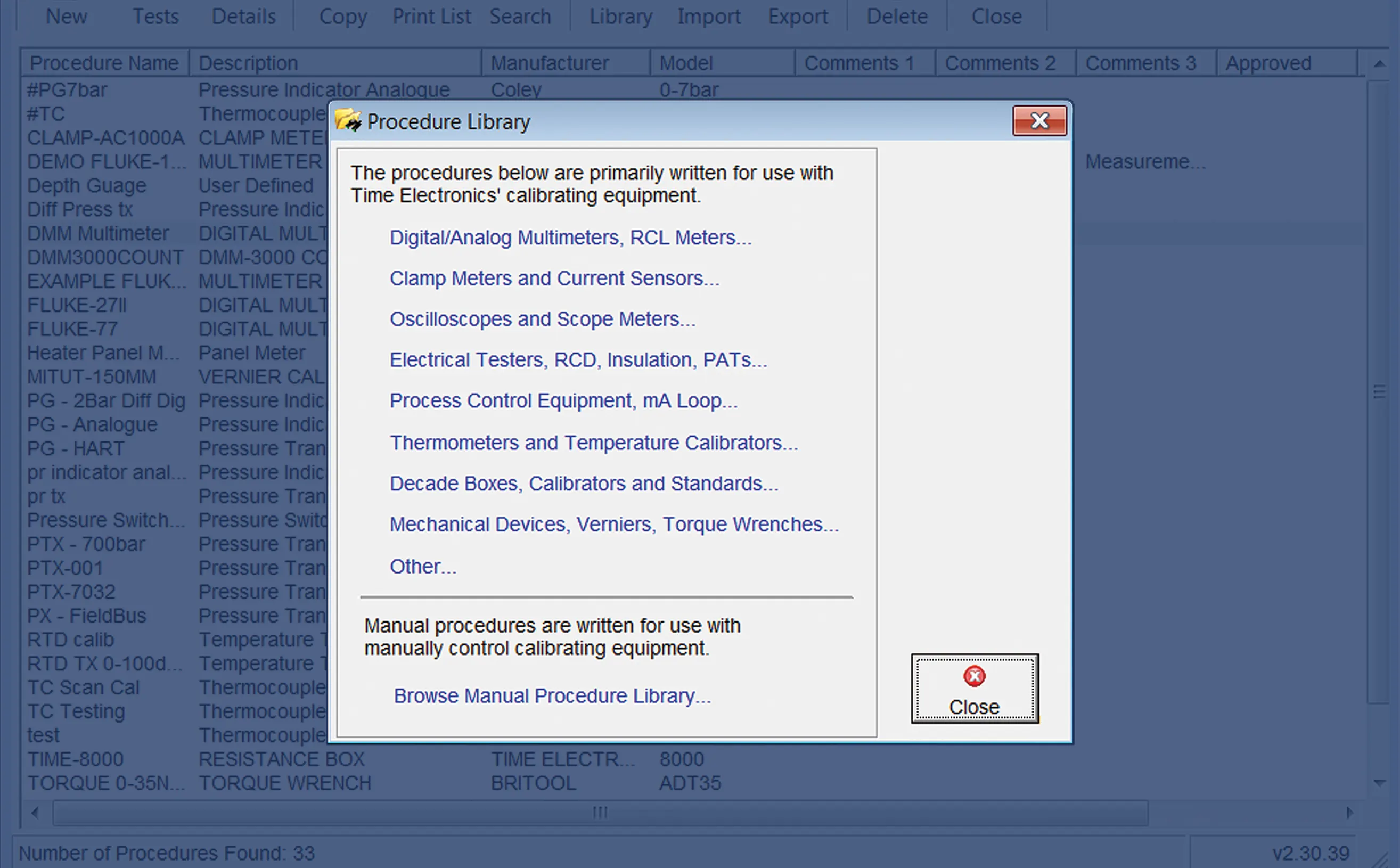Image resolution: width=1400 pixels, height=868 pixels.
Task: Click Import on the toolbar
Action: click(709, 16)
